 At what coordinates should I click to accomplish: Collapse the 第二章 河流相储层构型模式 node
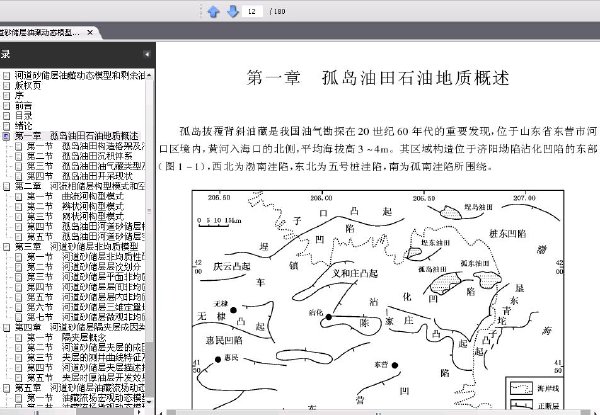pos(6,186)
